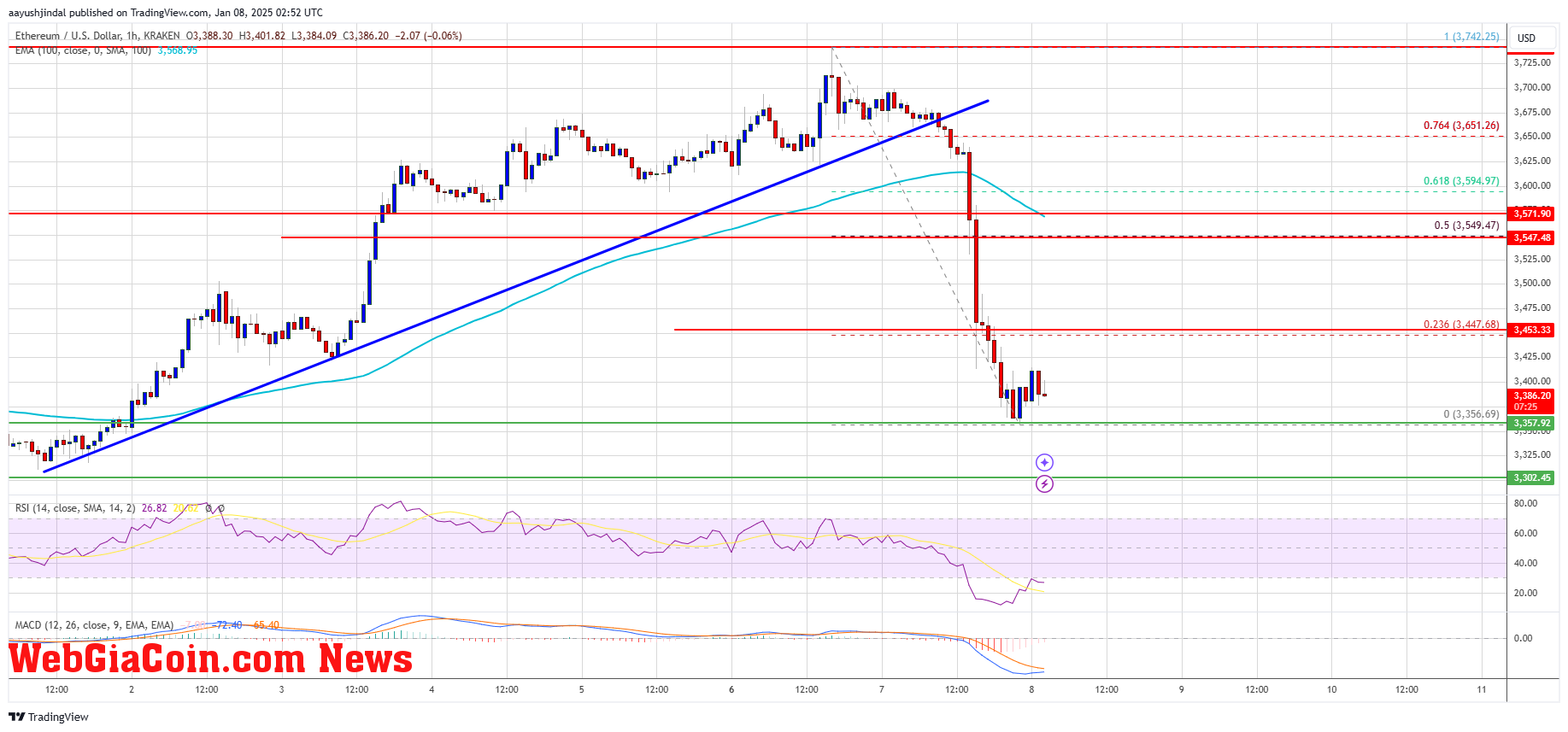Click the green 3,357.92 price label
Screen dimensions: 1568x732
coord(1531,424)
